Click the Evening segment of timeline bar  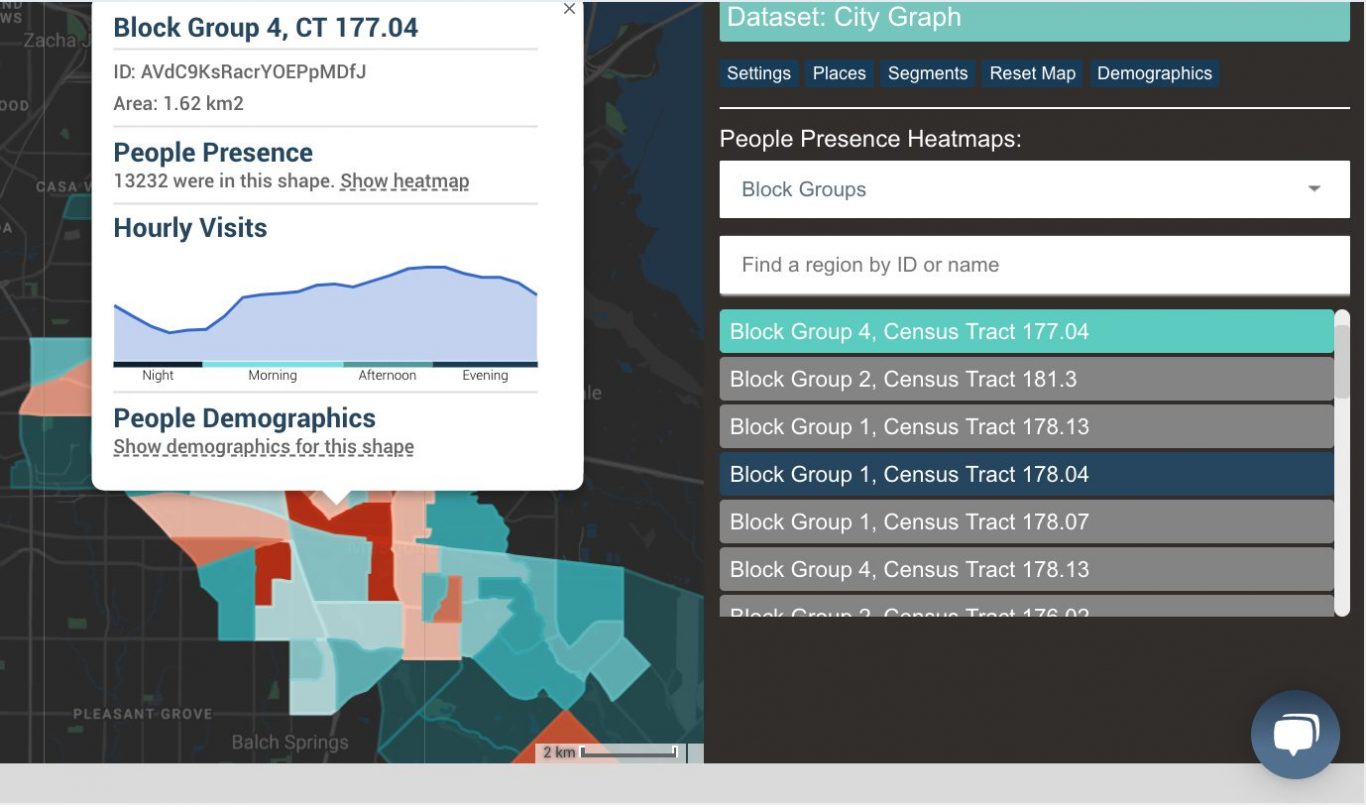click(485, 364)
